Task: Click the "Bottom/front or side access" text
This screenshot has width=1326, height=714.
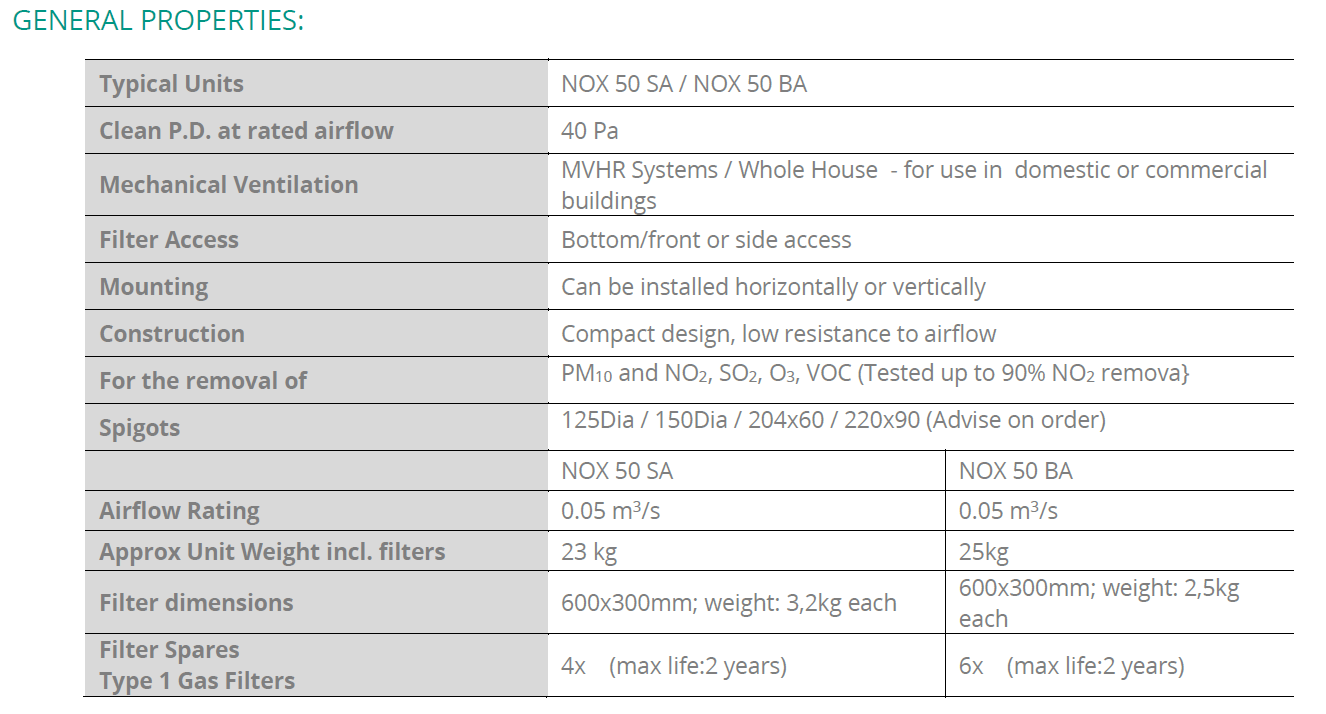Action: point(706,240)
